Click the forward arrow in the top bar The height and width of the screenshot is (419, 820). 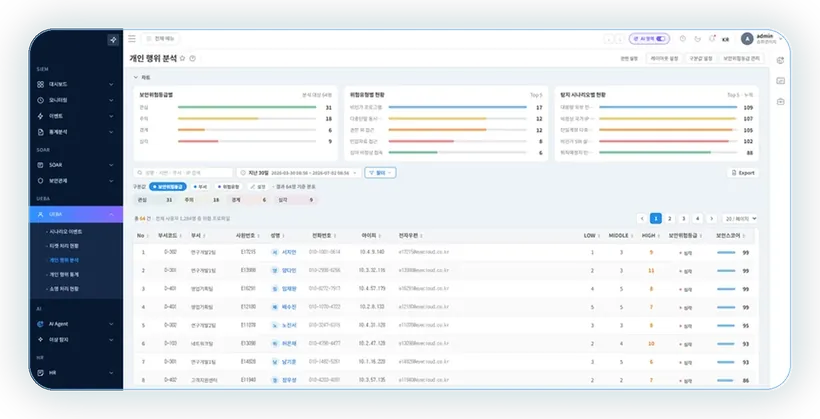619,39
